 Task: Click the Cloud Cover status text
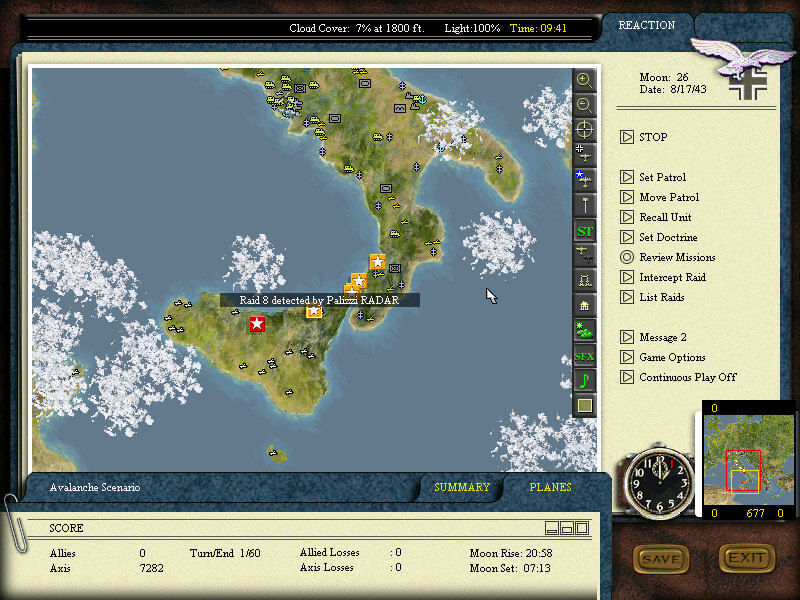[x=357, y=28]
